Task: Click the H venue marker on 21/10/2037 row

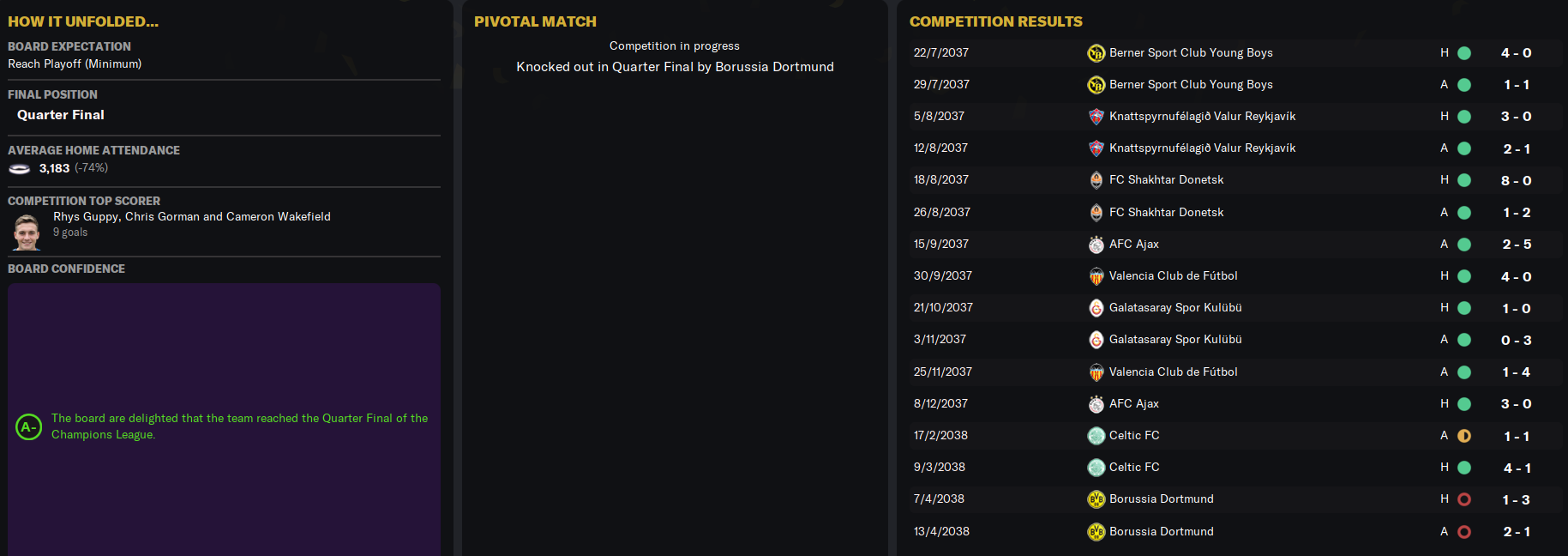Action: pos(1445,308)
